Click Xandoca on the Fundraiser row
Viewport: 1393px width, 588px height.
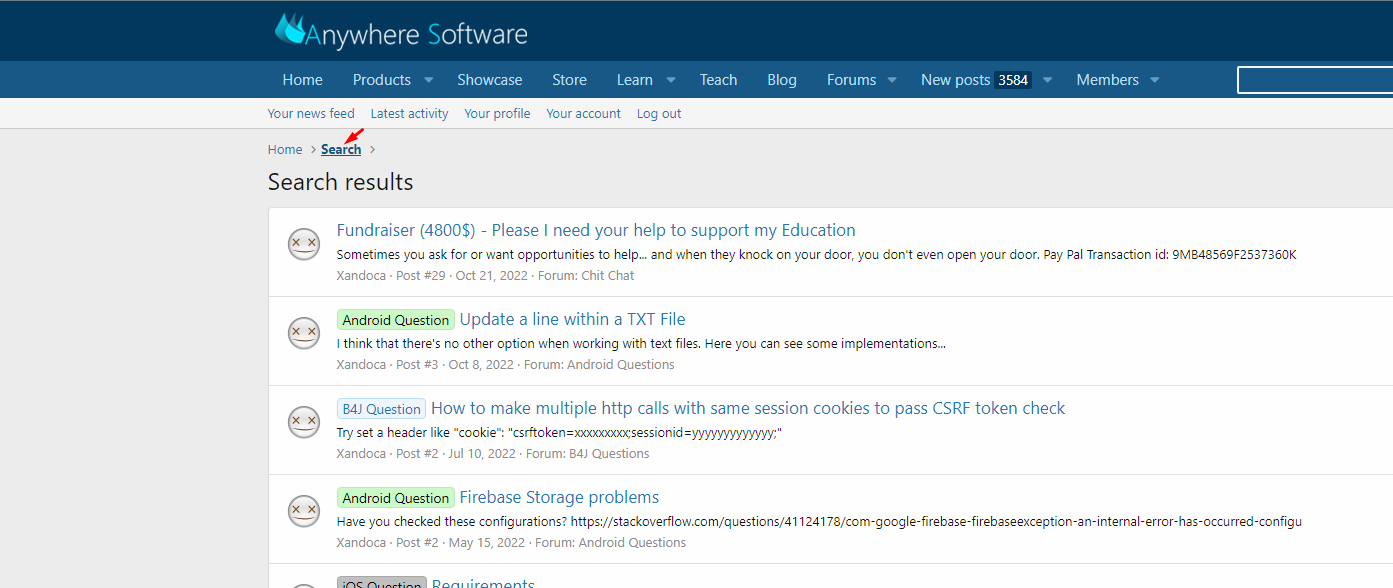click(x=361, y=275)
